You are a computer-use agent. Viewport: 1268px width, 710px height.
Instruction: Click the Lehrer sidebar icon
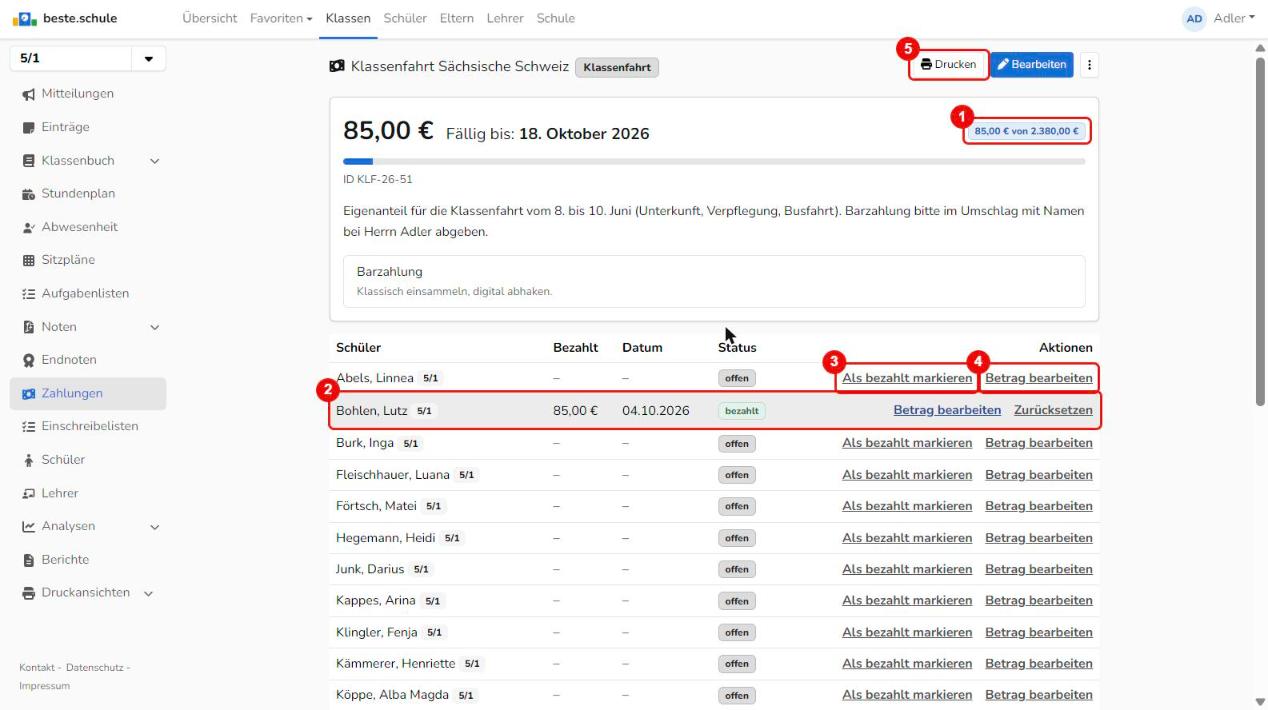(27, 493)
